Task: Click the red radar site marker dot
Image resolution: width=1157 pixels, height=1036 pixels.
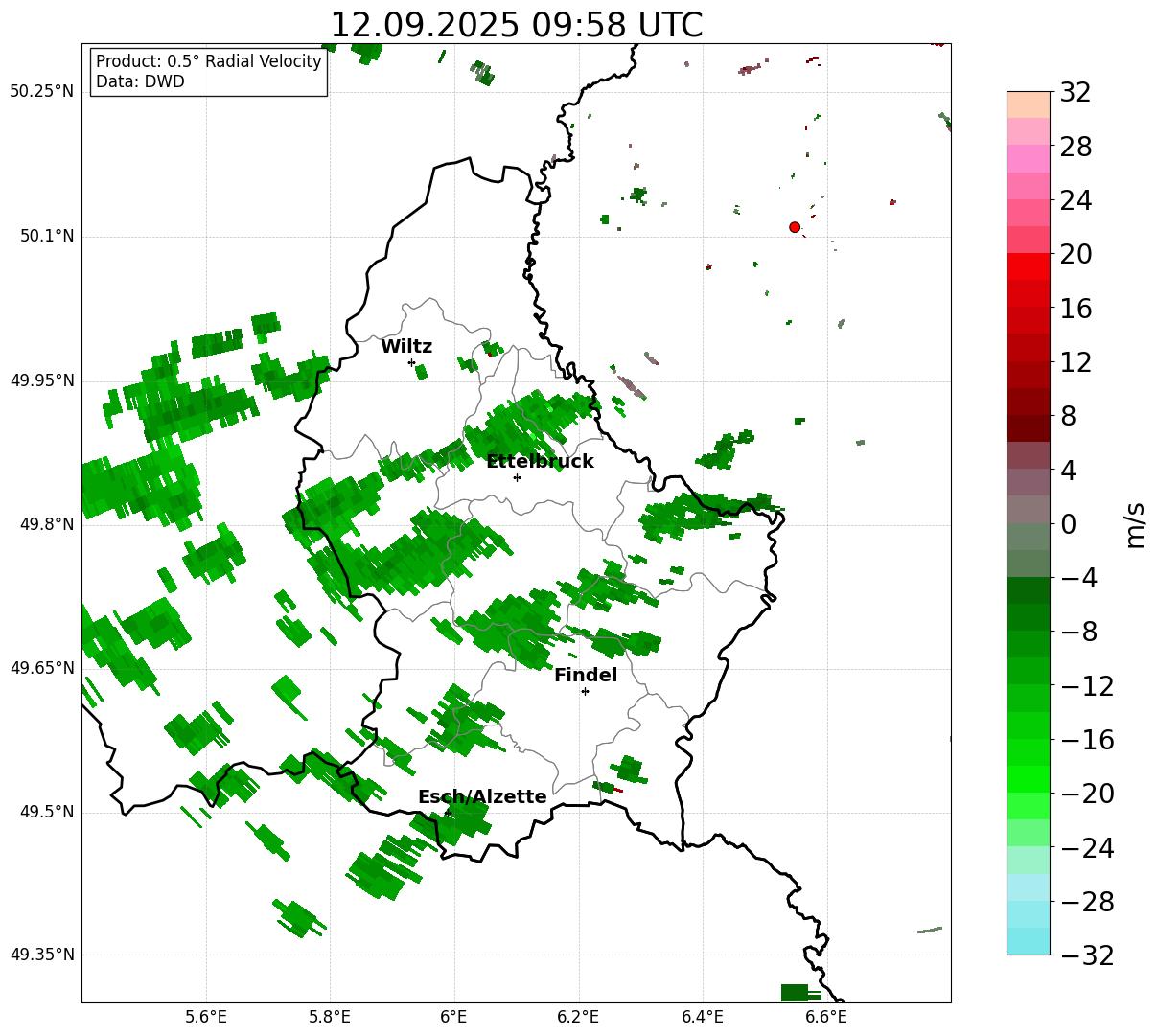Action: (795, 227)
